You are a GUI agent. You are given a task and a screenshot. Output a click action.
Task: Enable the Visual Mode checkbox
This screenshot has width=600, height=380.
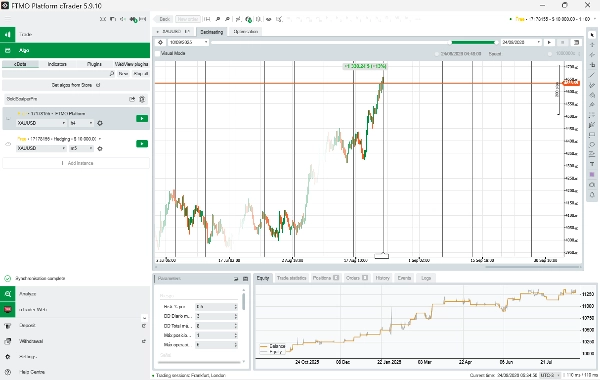(158, 54)
